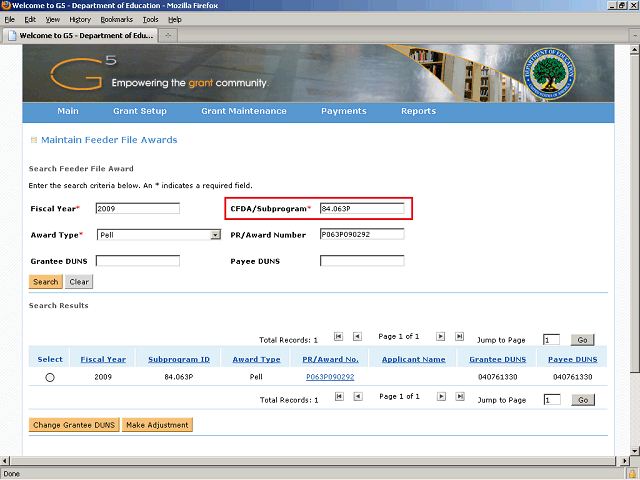Viewport: 640px width, 480px height.
Task: Sort by Grantee DUNS column
Action: coord(498,360)
